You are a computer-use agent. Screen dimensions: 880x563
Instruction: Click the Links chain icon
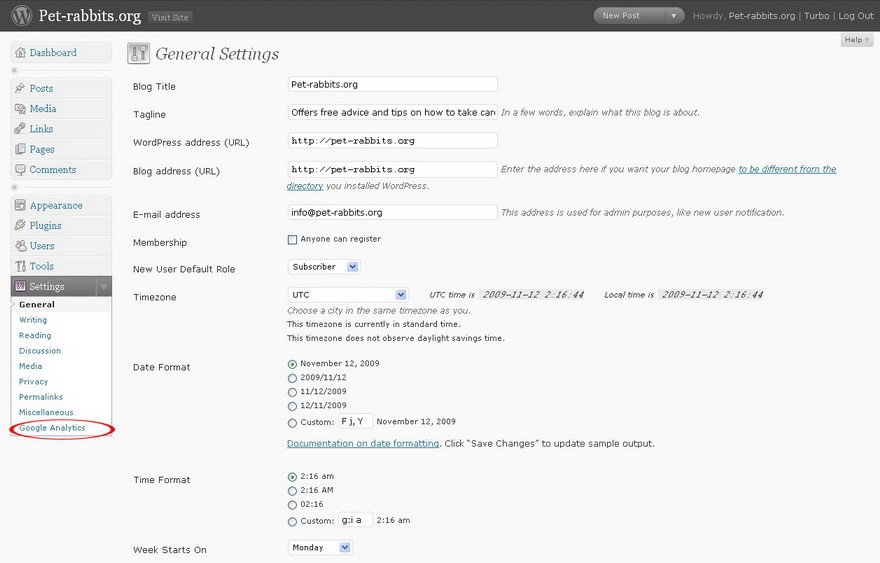tap(20, 129)
